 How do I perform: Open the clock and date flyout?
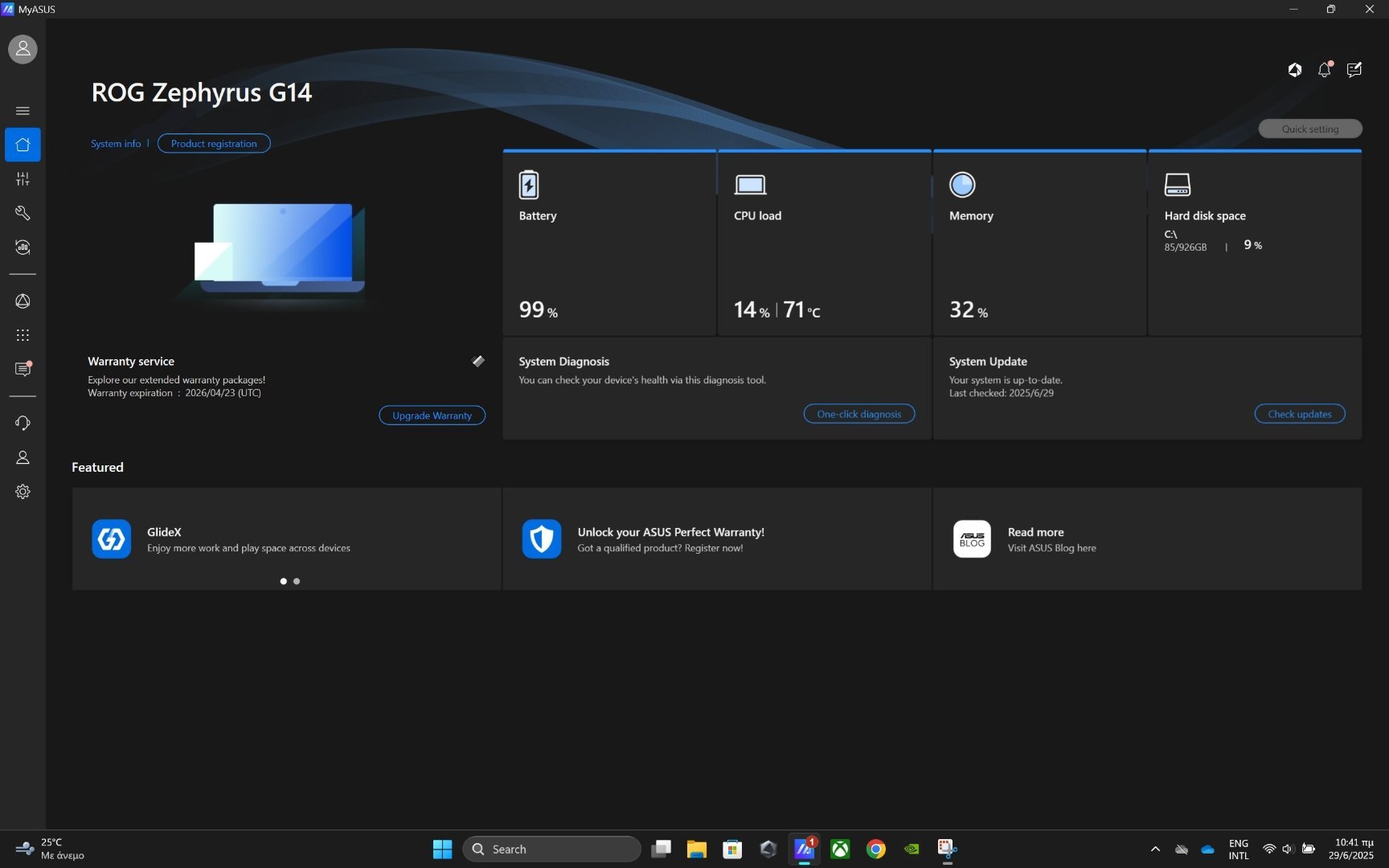(x=1350, y=849)
